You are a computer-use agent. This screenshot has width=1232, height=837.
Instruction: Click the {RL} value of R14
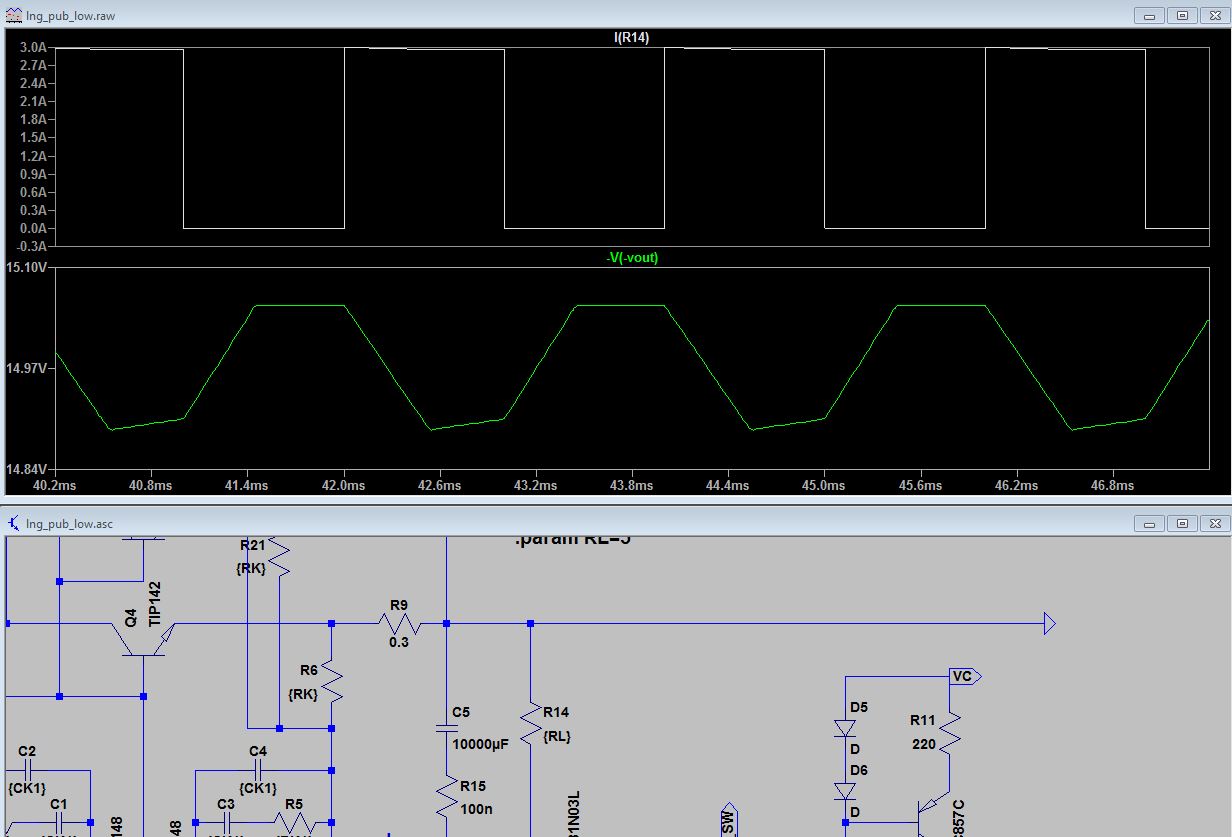pos(557,736)
